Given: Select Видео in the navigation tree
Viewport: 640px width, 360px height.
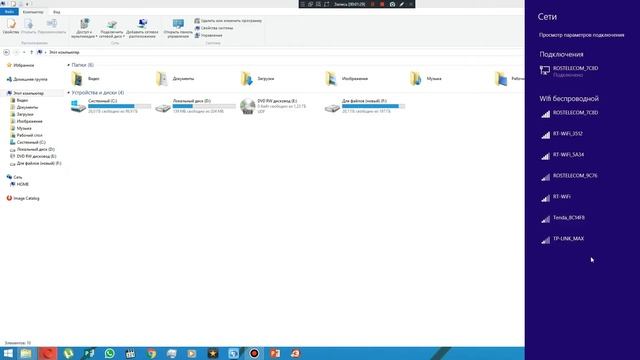Looking at the screenshot, I should [x=19, y=100].
